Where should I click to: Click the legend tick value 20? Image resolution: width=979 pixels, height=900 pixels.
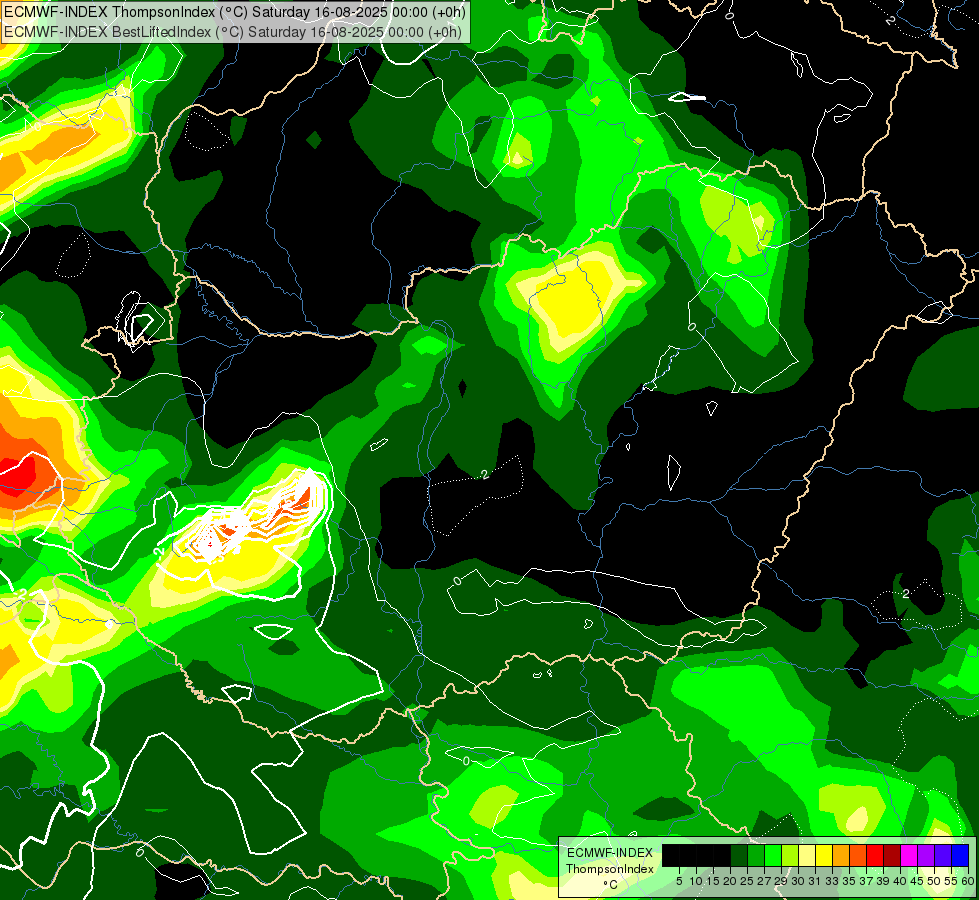click(730, 881)
